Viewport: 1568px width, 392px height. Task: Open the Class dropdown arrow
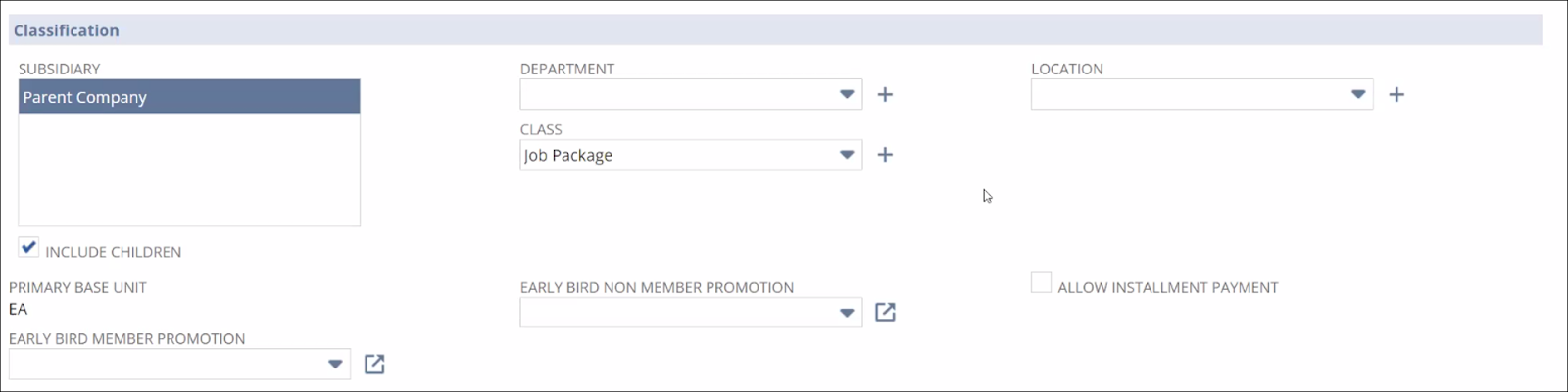tap(847, 155)
